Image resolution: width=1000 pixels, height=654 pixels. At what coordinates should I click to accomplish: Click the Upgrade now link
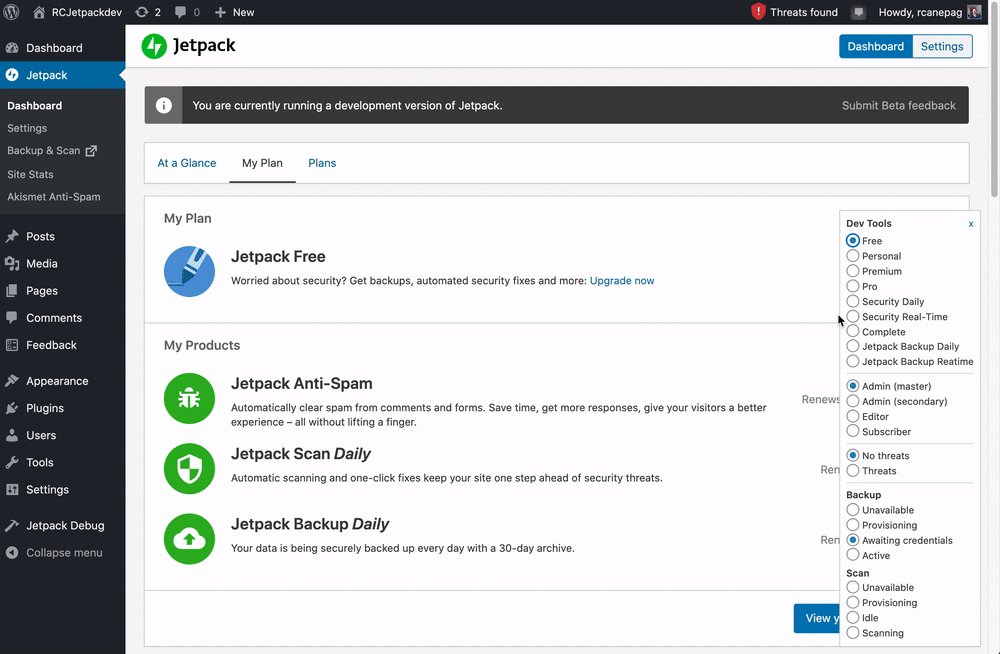[622, 281]
